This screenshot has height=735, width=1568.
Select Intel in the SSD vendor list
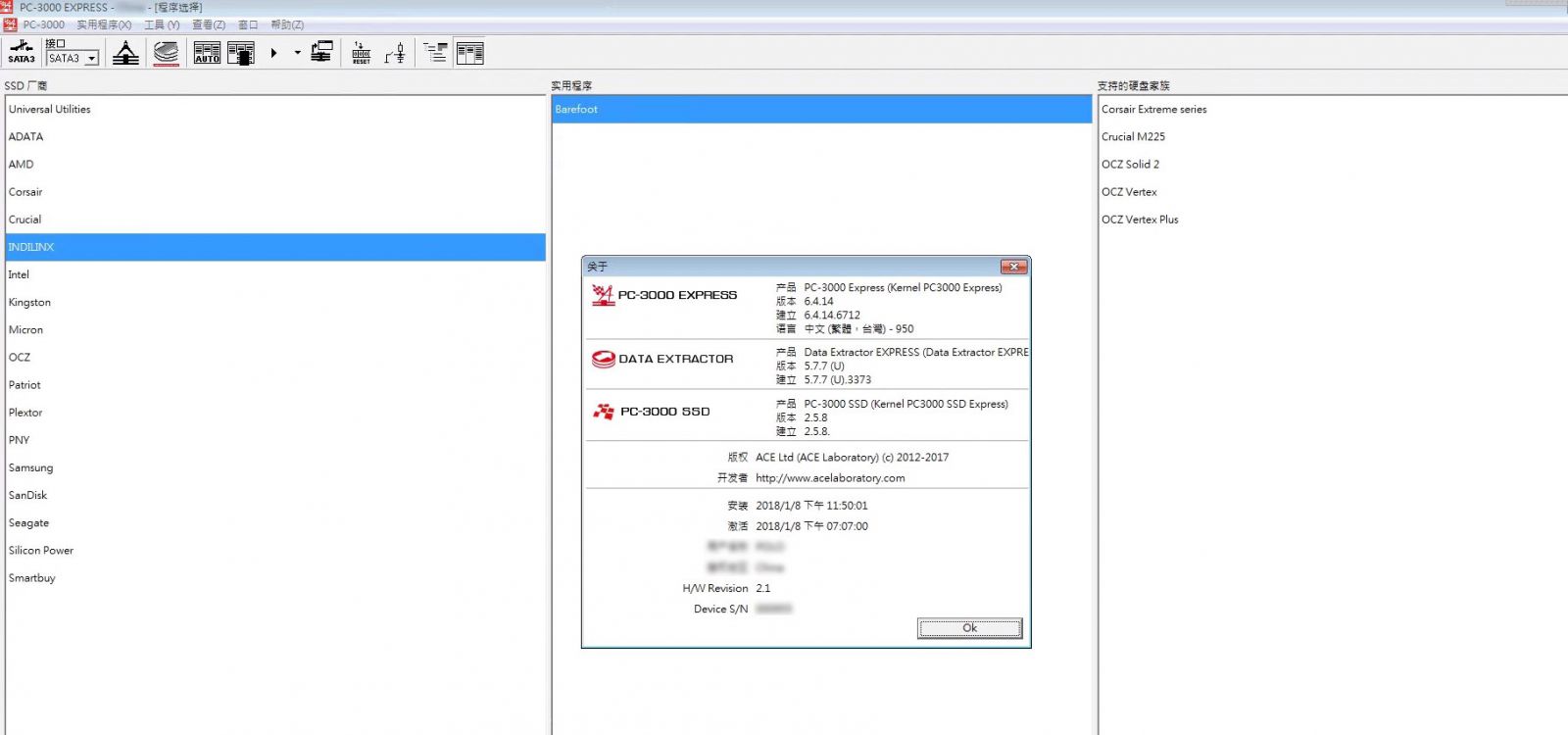point(275,274)
